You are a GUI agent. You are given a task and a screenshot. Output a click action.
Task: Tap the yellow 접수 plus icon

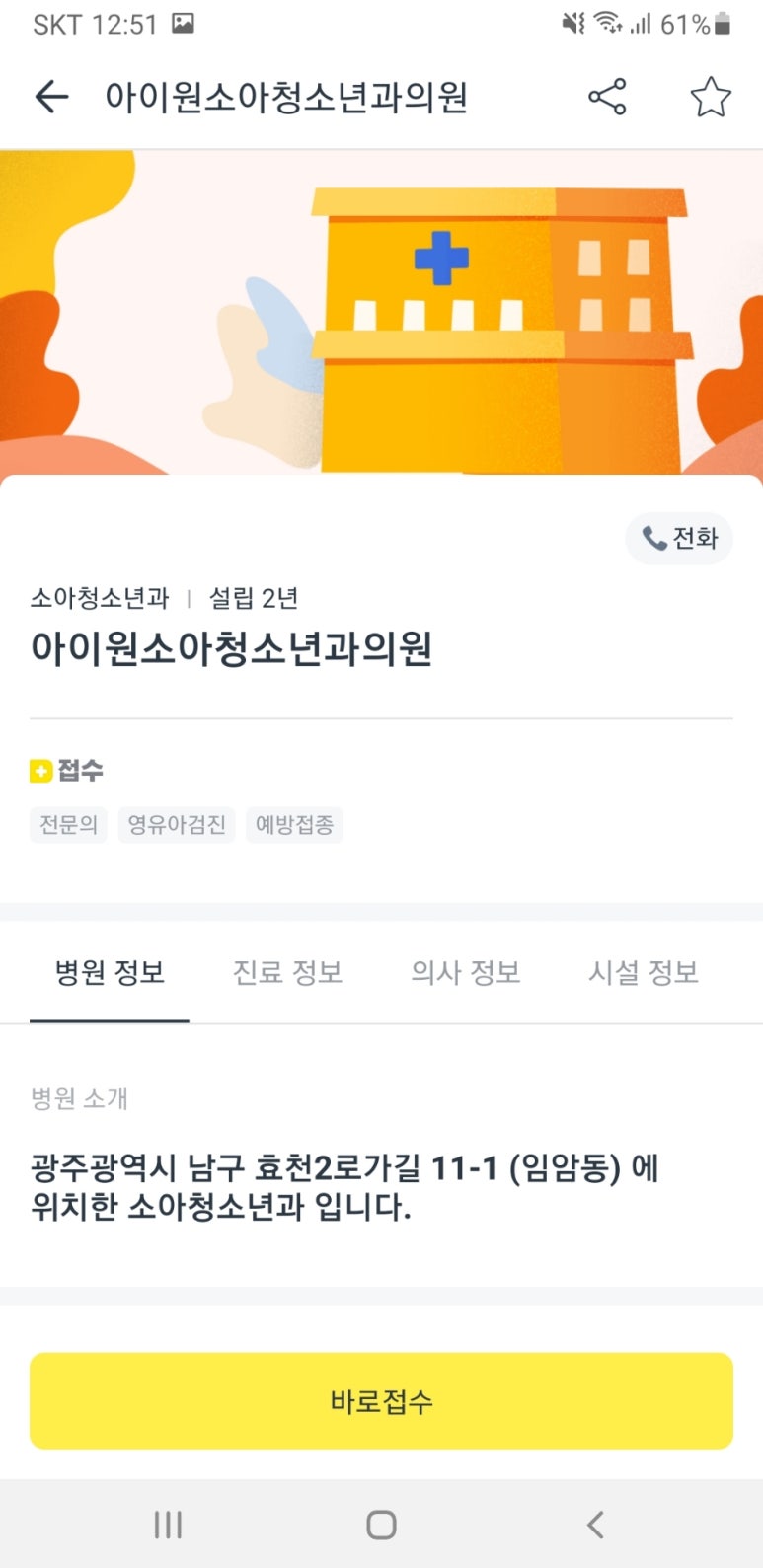40,772
